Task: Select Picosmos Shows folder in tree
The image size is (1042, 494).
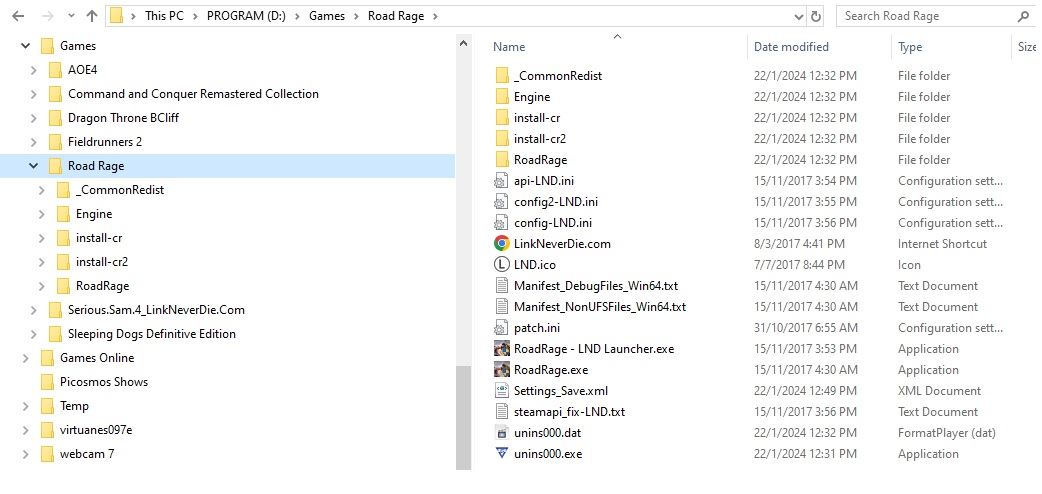Action: [104, 382]
